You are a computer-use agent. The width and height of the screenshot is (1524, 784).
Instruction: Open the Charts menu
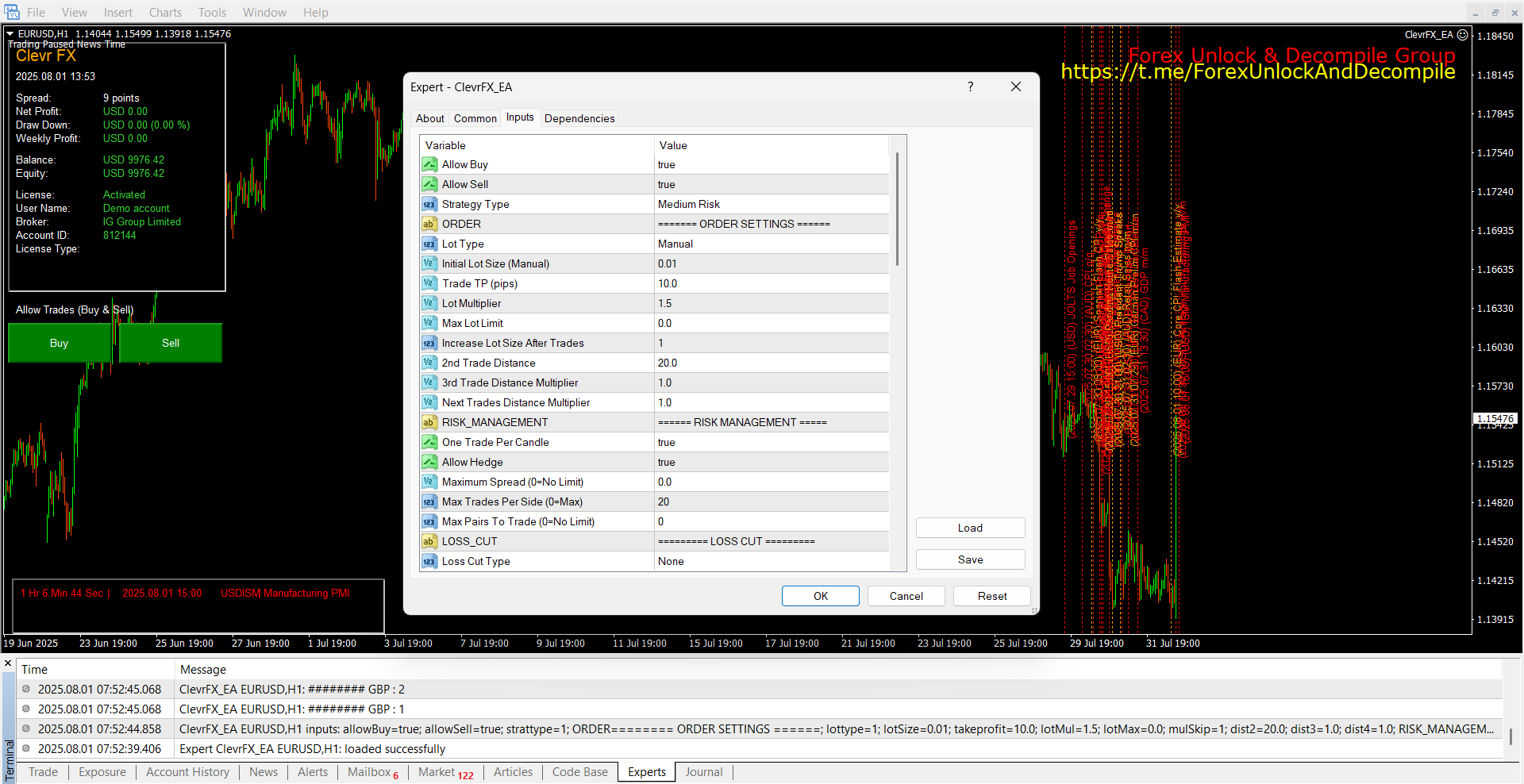pos(165,12)
